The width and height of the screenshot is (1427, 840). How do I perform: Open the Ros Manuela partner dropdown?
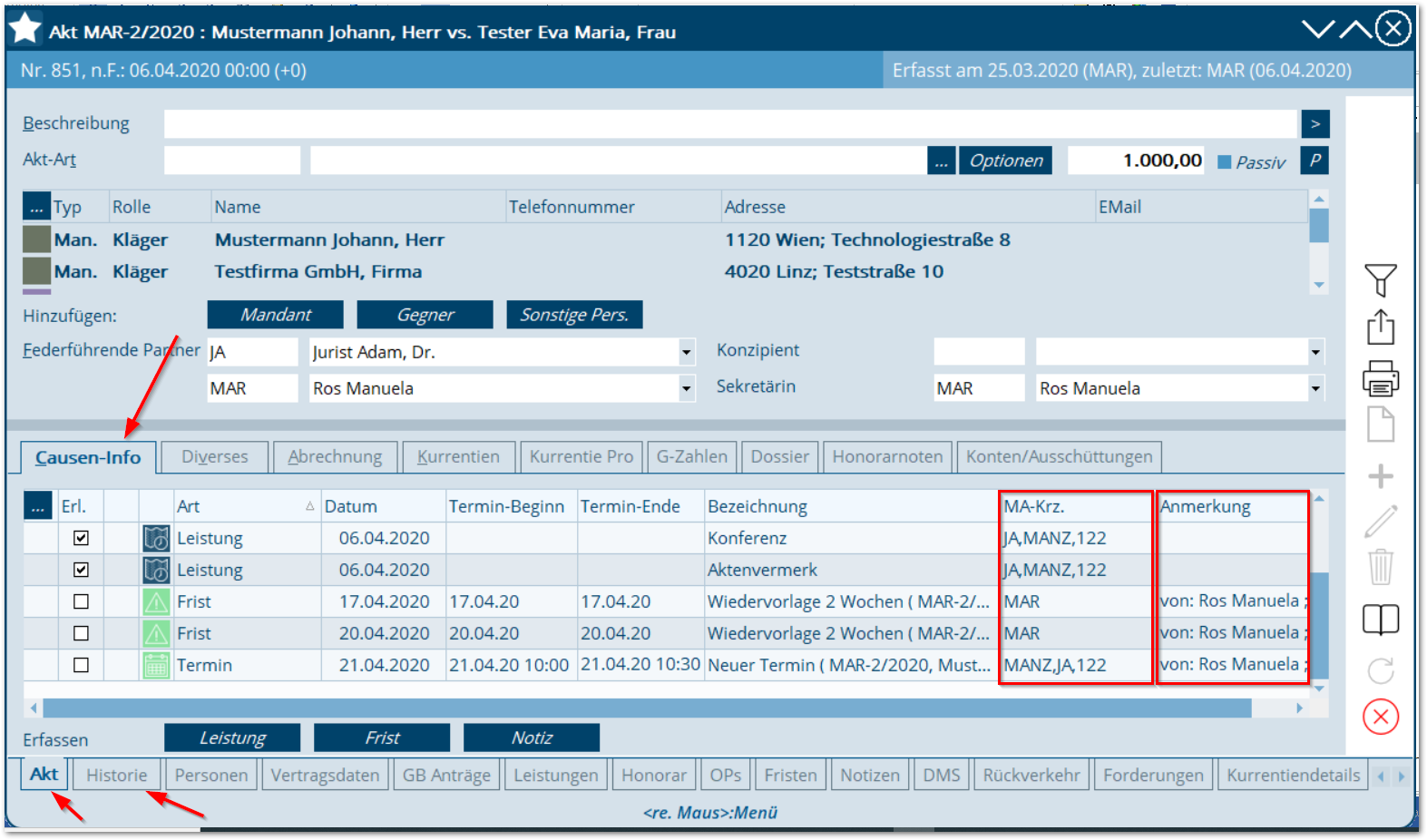click(x=687, y=388)
